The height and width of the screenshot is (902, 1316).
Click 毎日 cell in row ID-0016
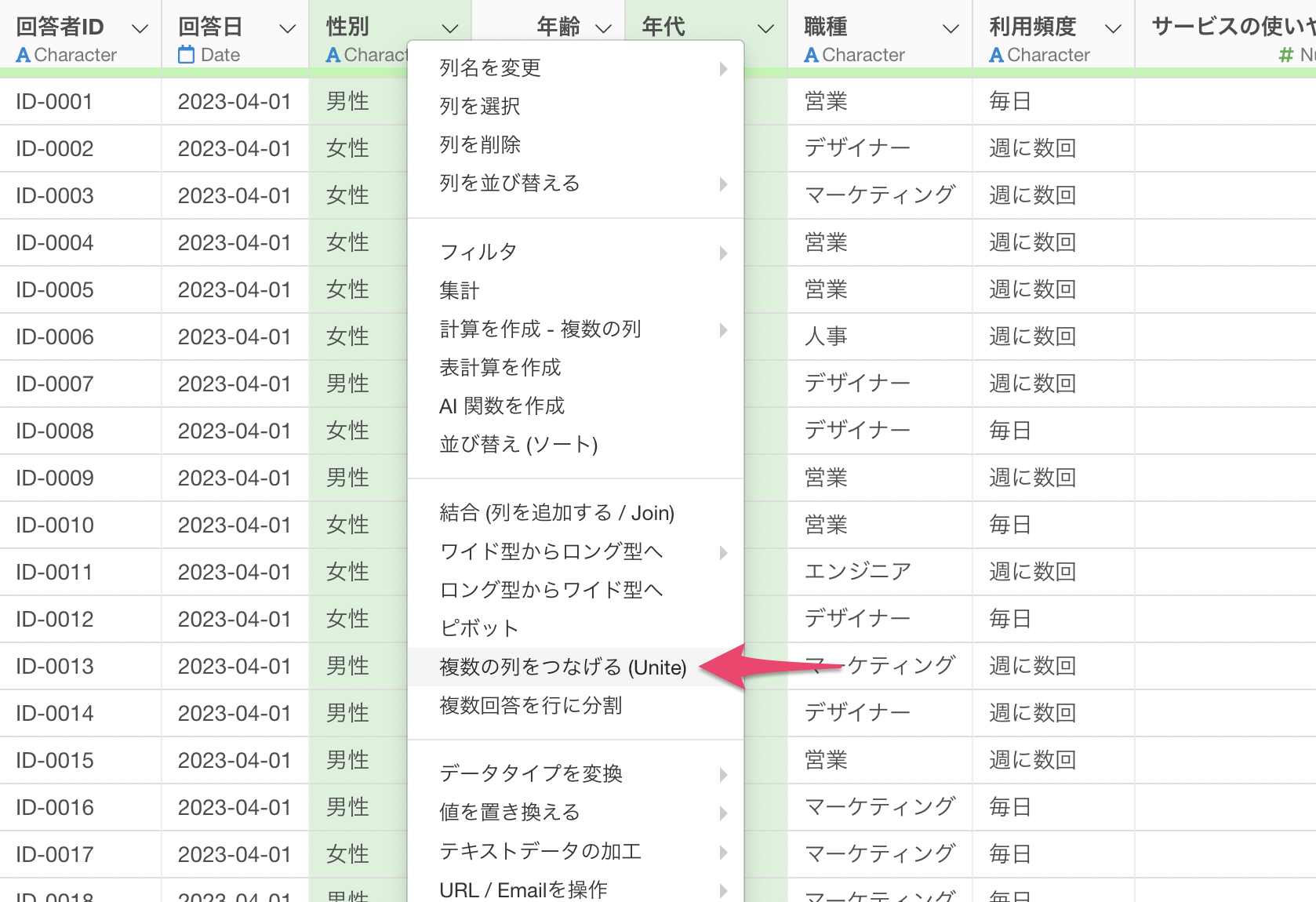[x=1053, y=808]
